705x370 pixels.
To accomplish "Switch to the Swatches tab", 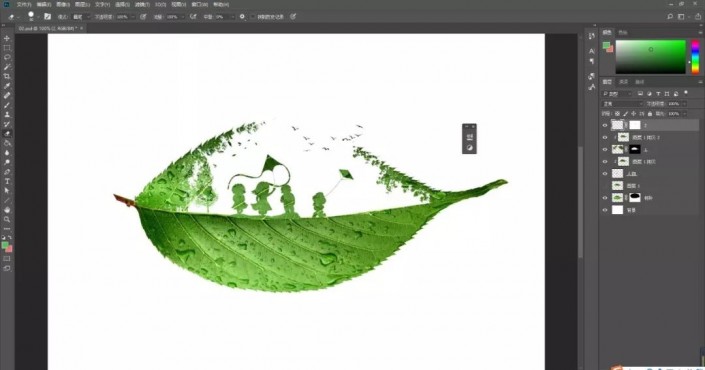I will point(623,32).
